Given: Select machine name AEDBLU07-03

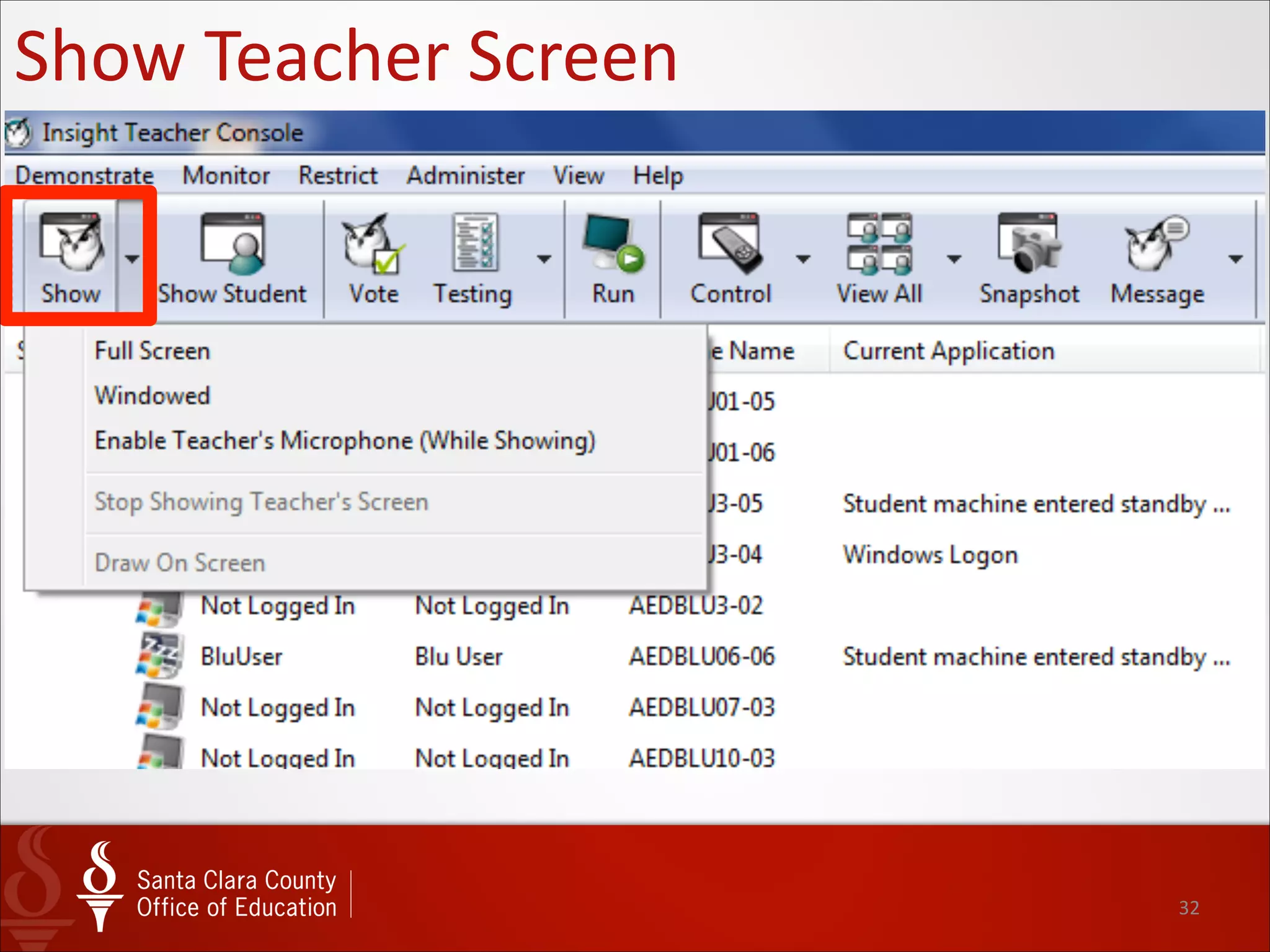Looking at the screenshot, I should (x=702, y=707).
